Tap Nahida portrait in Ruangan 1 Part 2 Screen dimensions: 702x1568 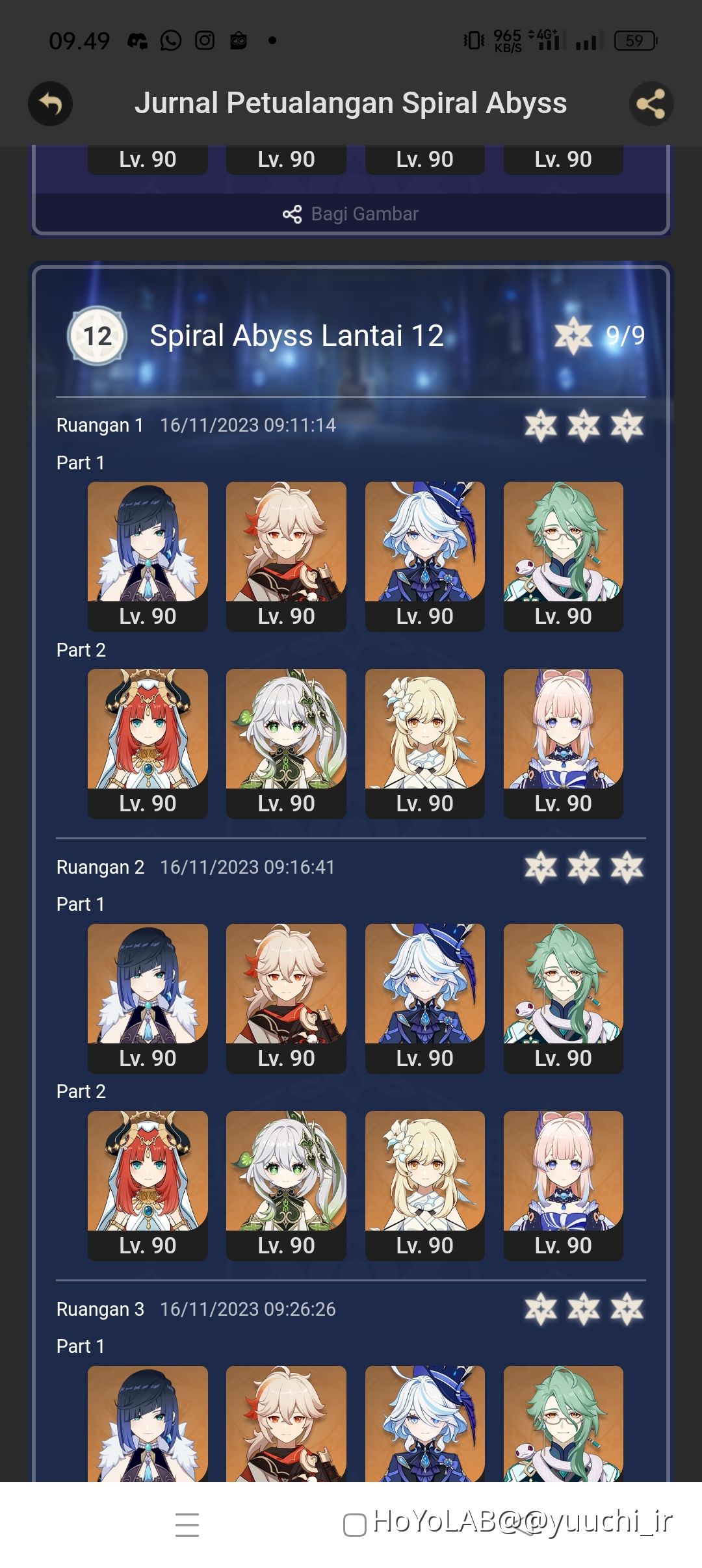pyautogui.click(x=286, y=744)
